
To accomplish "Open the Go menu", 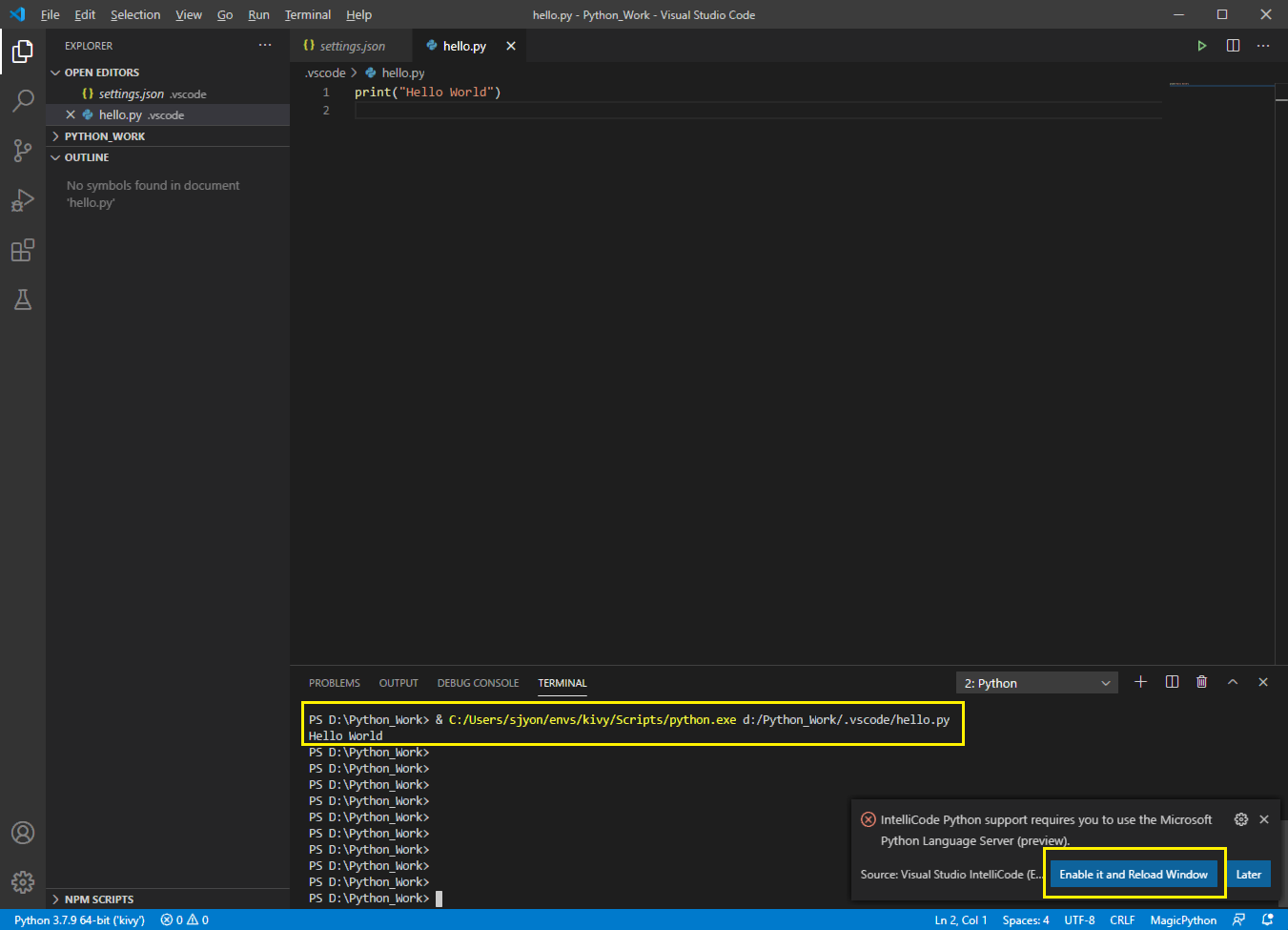I will tap(225, 14).
